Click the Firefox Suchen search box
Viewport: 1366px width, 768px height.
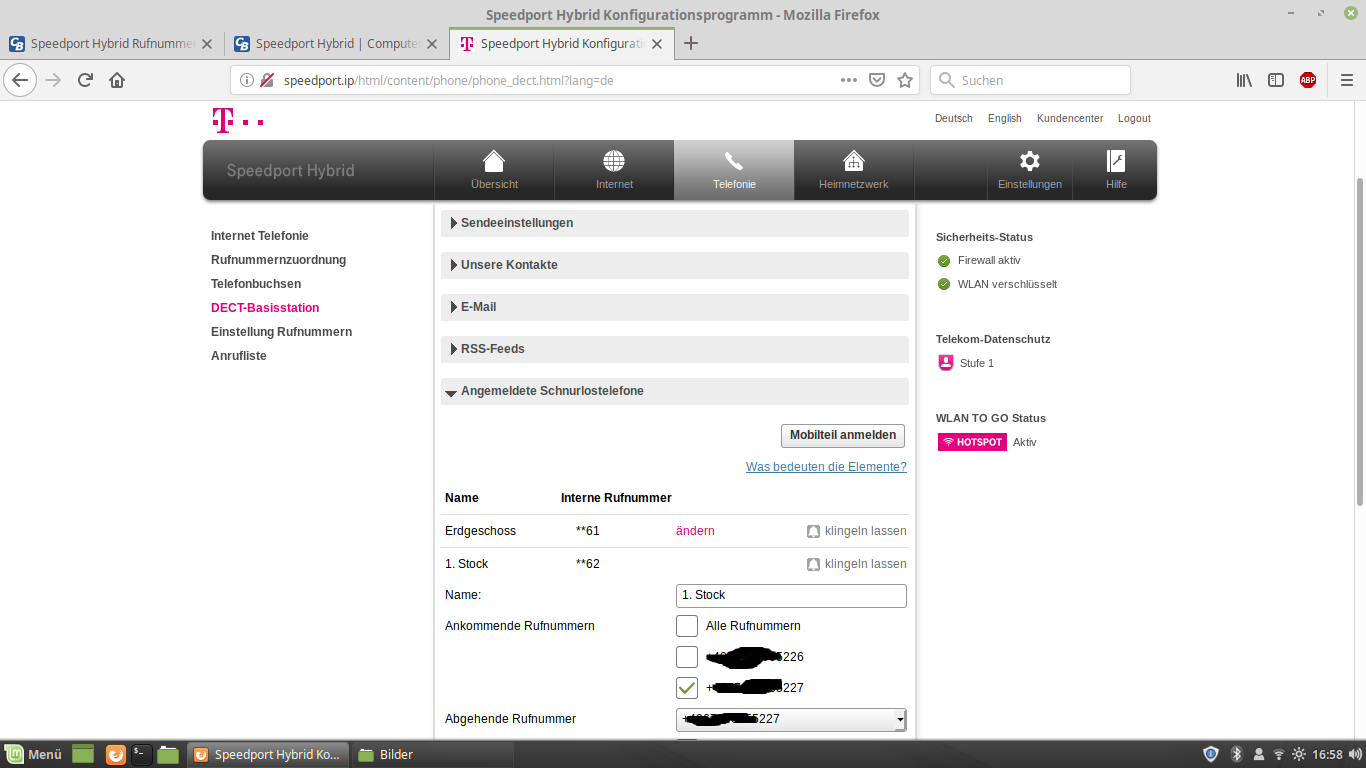[x=1030, y=80]
